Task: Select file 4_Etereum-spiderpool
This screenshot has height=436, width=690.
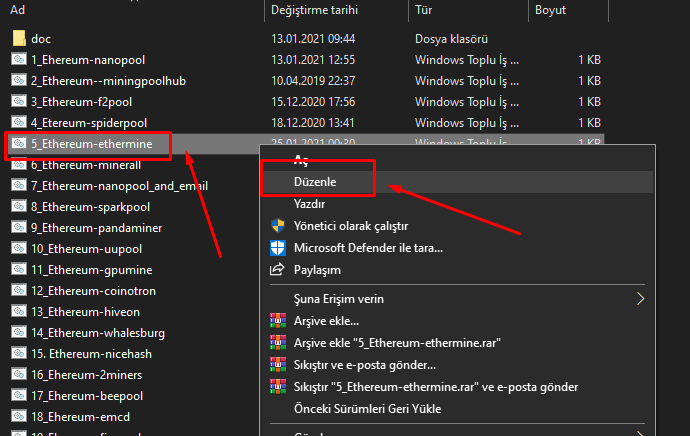Action: (x=89, y=123)
